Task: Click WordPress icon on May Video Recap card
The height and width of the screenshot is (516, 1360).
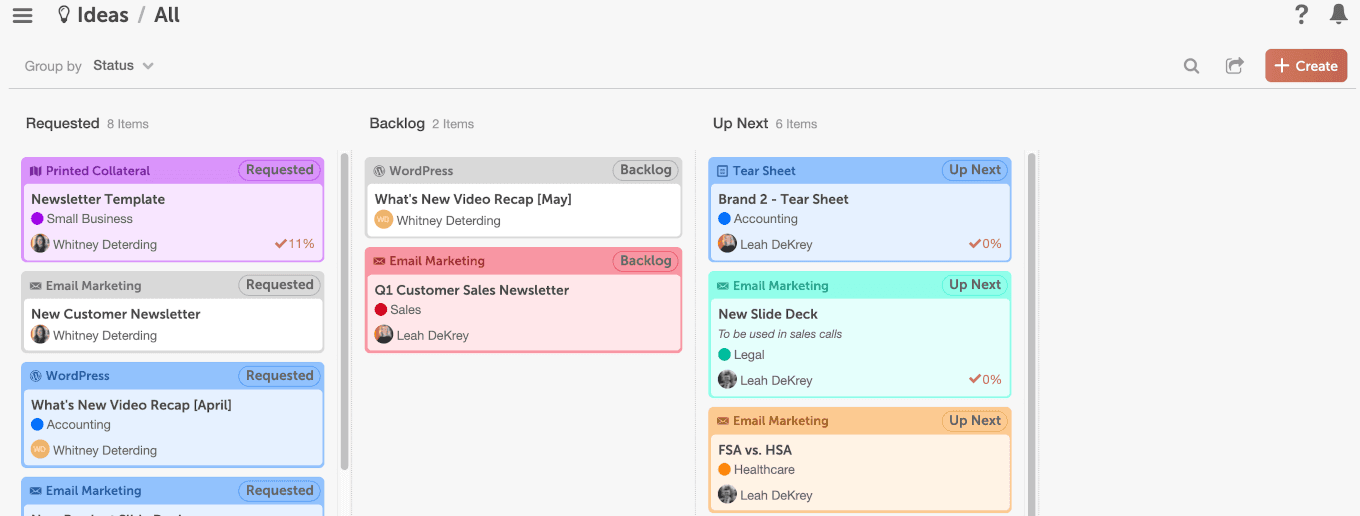Action: pos(380,171)
